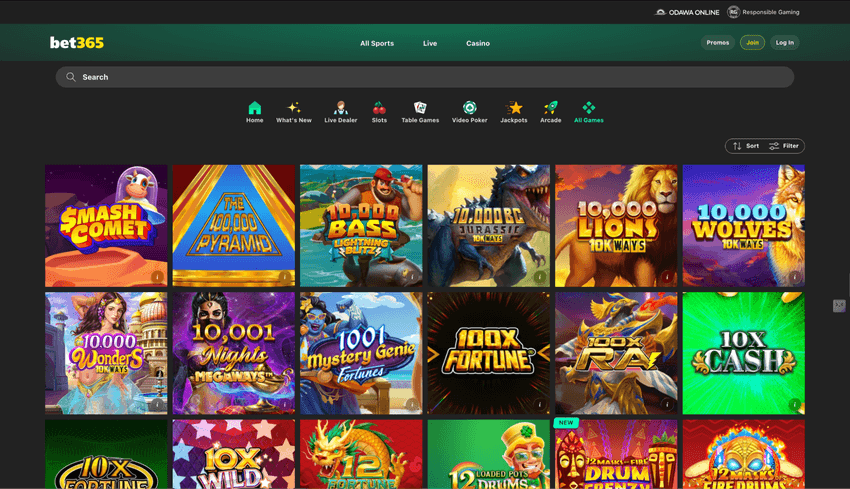Image resolution: width=850 pixels, height=489 pixels.
Task: Launch 1001 Mystery Genie Fortunes game
Action: (x=361, y=353)
